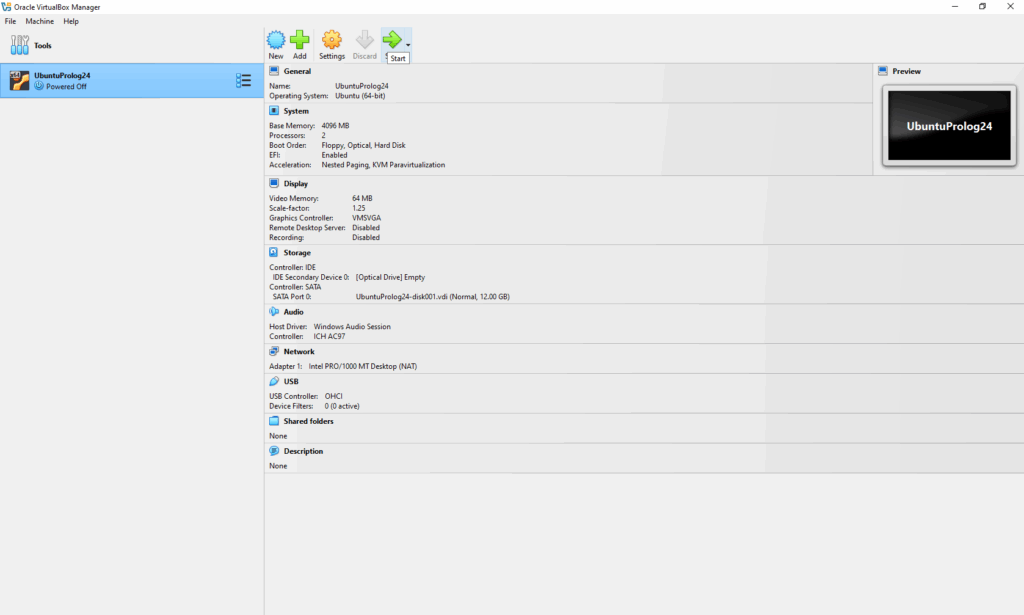Click the Powered Off status icon
The height and width of the screenshot is (615, 1024).
(x=39, y=86)
